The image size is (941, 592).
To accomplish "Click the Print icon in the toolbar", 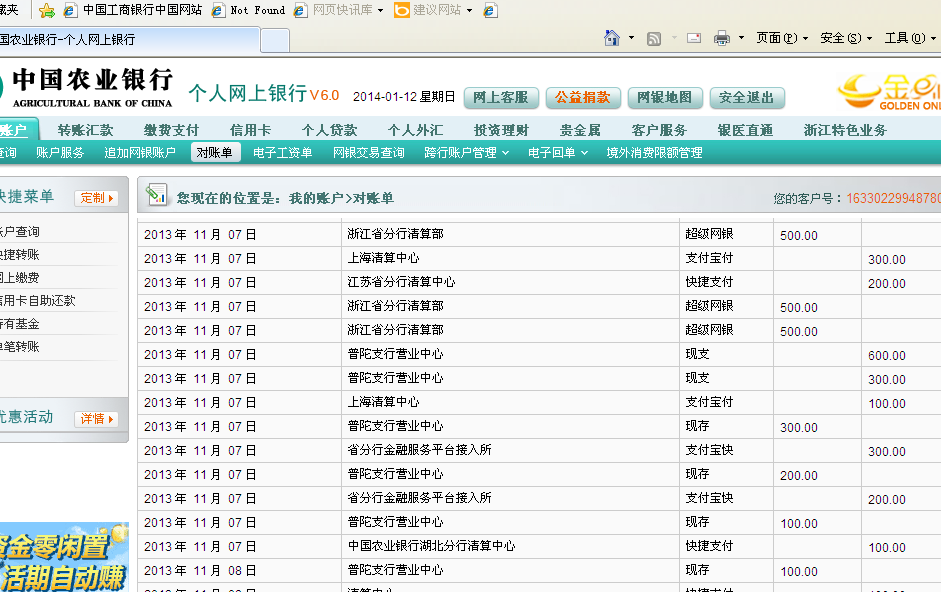I will tap(722, 38).
